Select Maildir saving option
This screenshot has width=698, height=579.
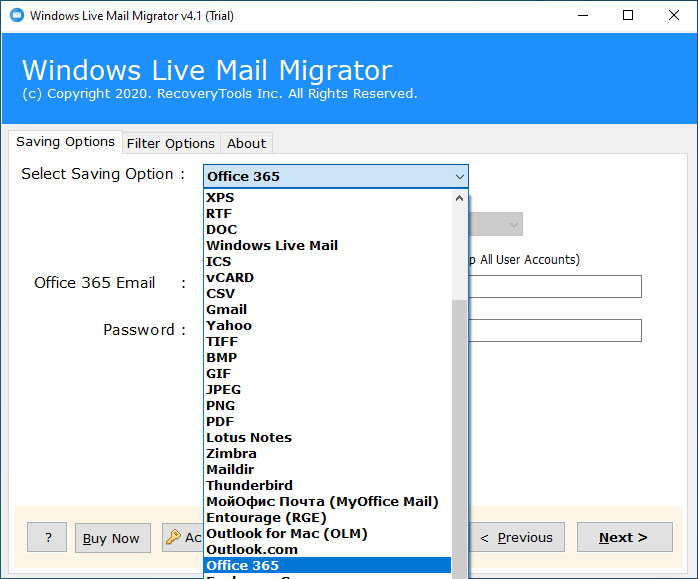(328, 470)
